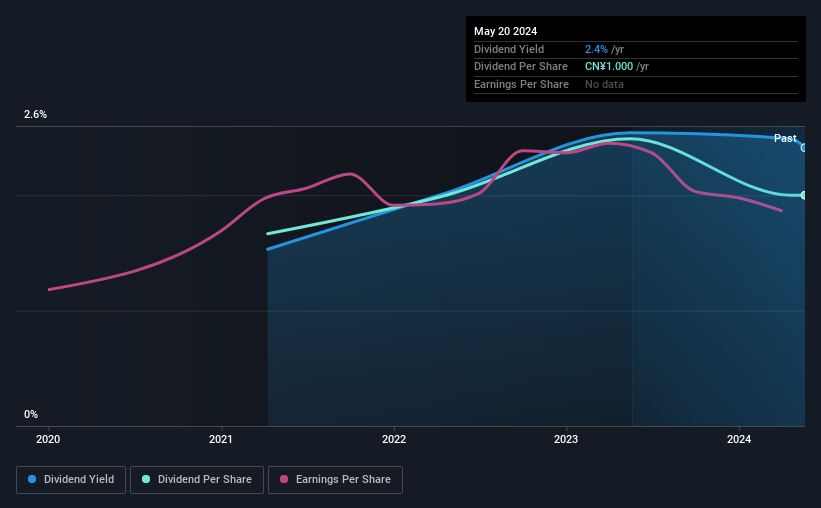Toggle the Dividend Per Share legend button

click(x=197, y=480)
